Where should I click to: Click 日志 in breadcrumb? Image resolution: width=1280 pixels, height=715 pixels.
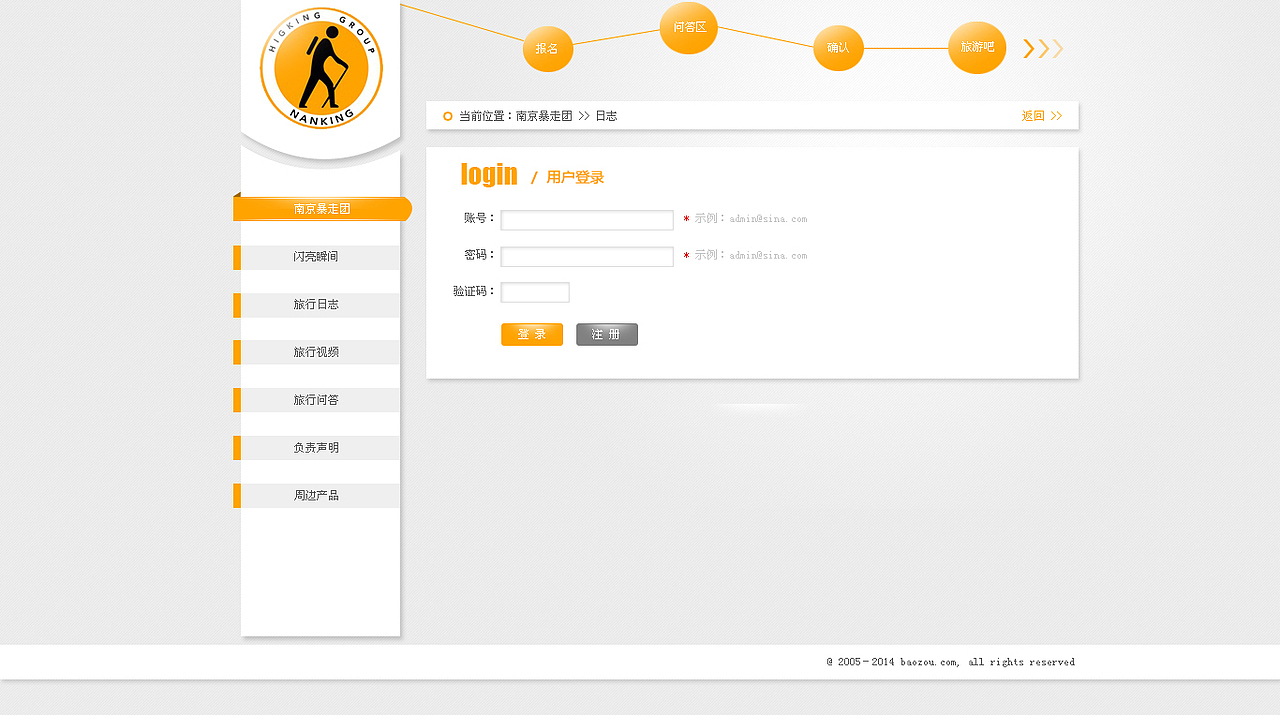(606, 116)
